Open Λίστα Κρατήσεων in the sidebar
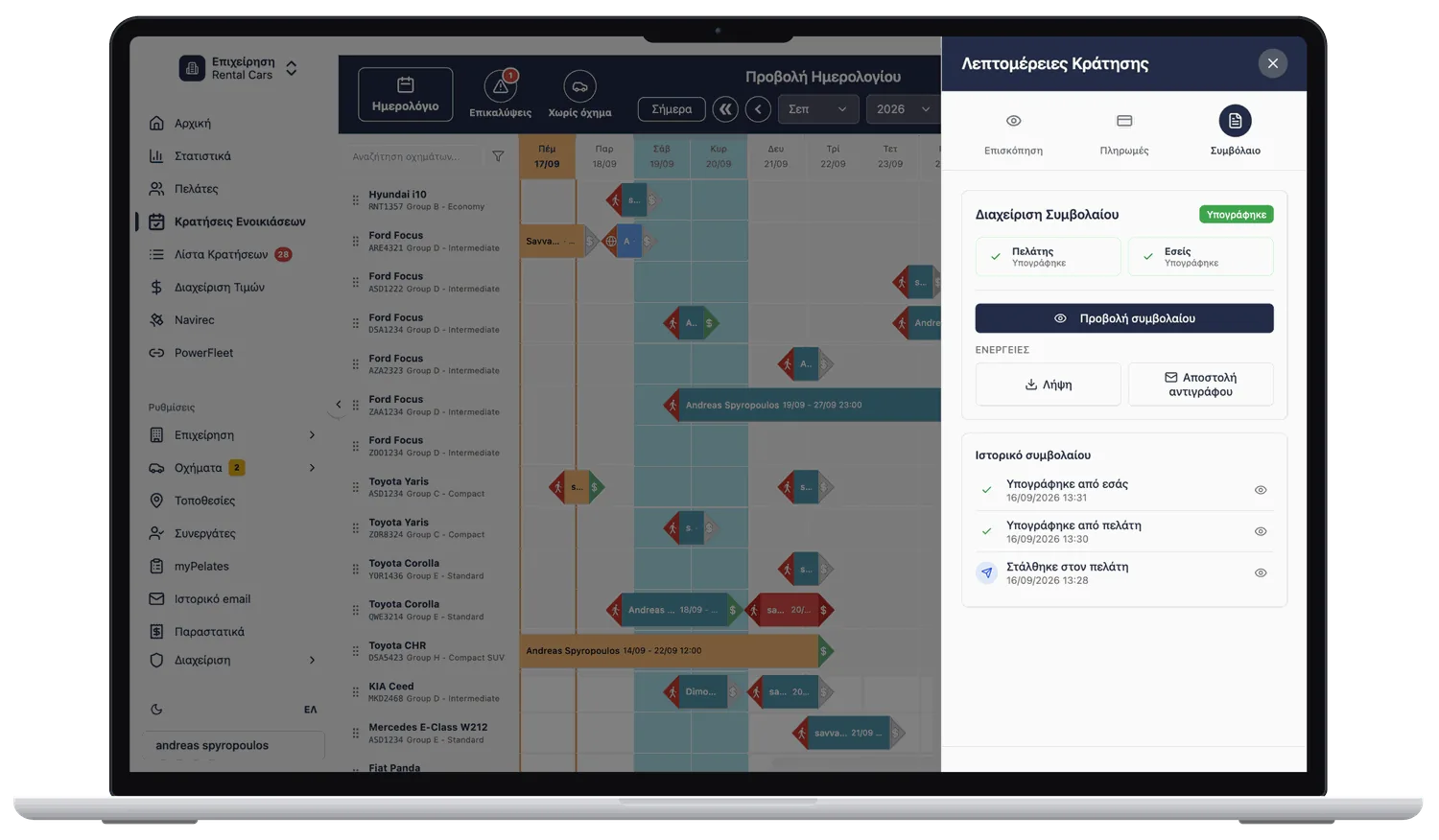Screen dimensions: 1439x840 220,254
